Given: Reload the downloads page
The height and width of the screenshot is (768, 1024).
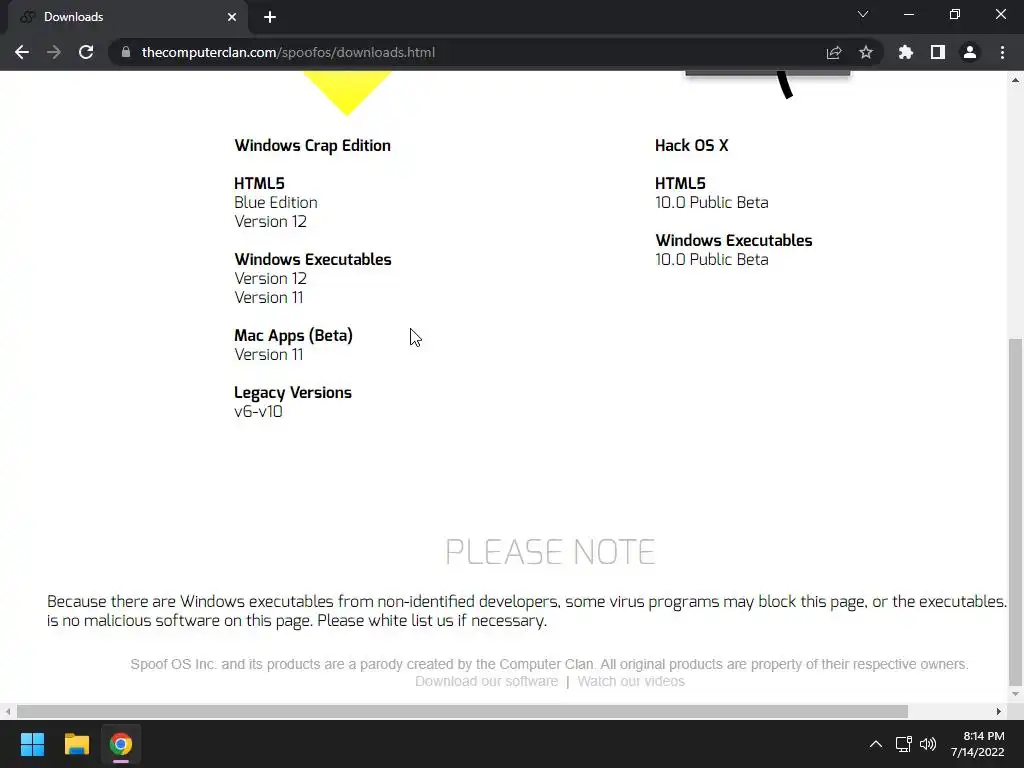Looking at the screenshot, I should 86,52.
